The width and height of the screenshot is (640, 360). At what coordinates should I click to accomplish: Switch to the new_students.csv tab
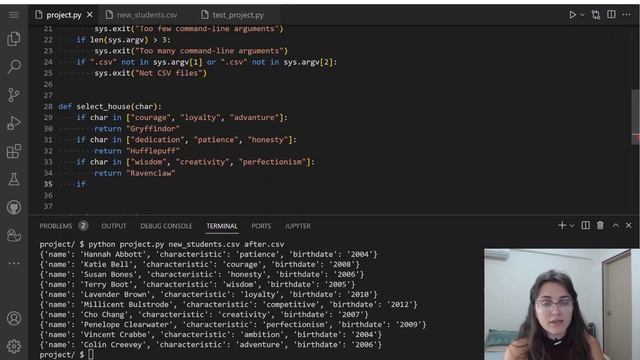tap(147, 15)
